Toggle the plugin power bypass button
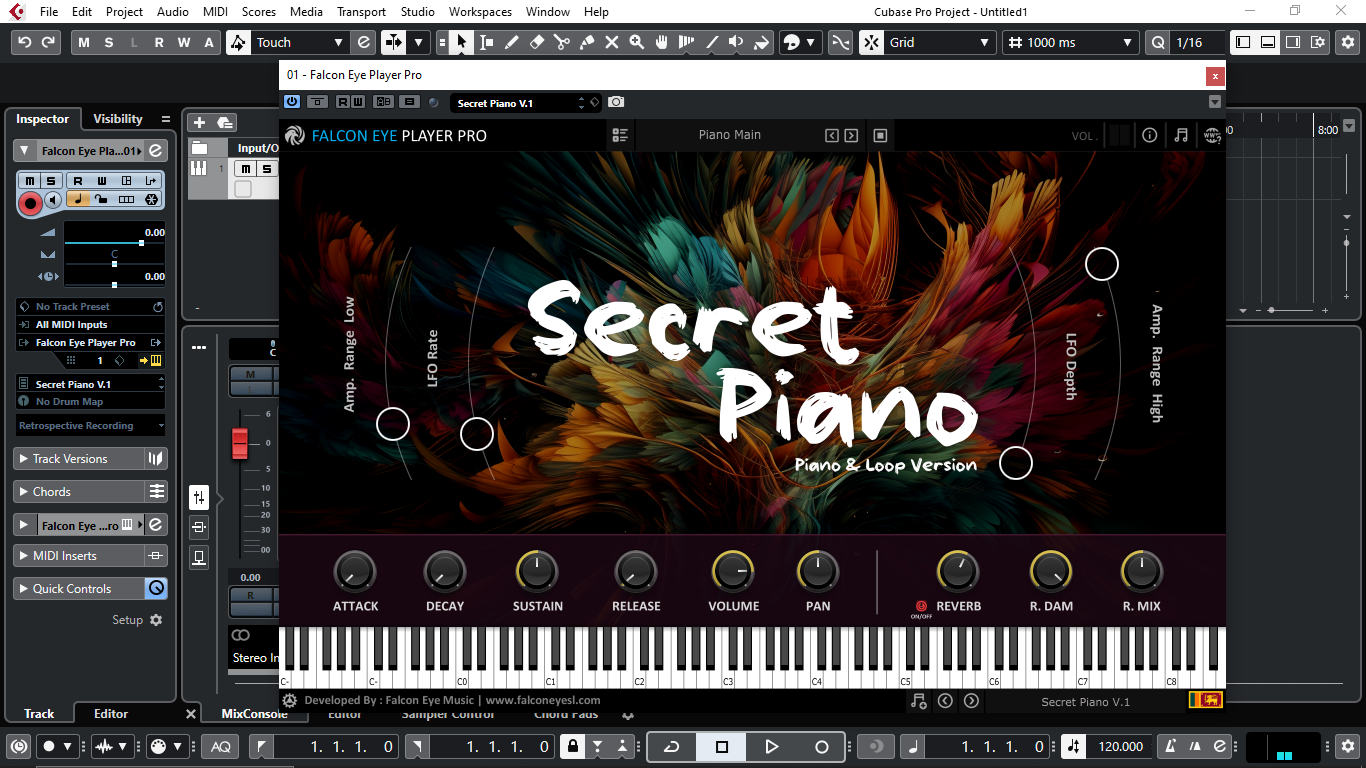 pyautogui.click(x=292, y=102)
